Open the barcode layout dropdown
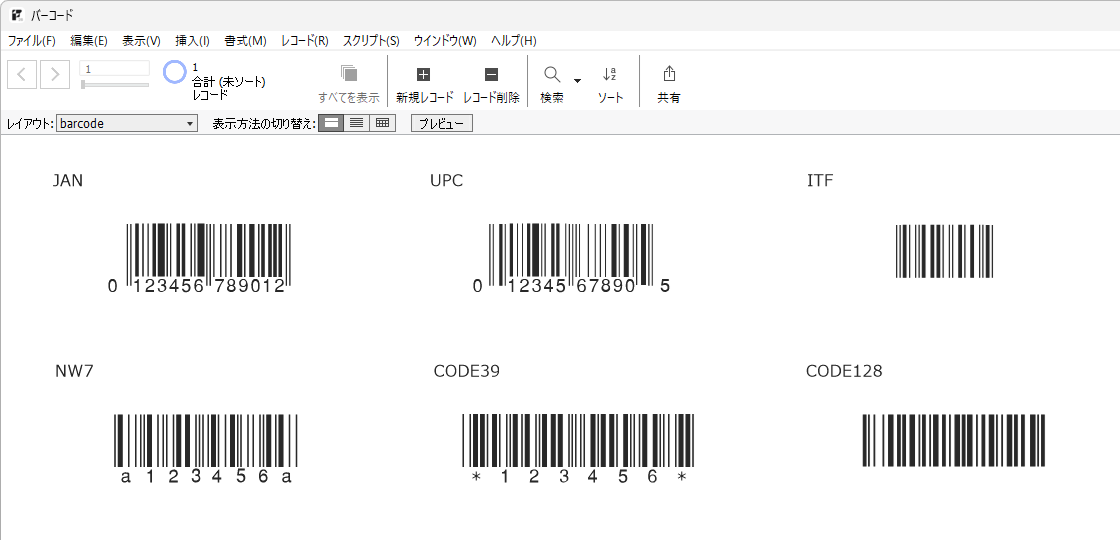Viewport: 1120px width, 540px height. click(127, 124)
